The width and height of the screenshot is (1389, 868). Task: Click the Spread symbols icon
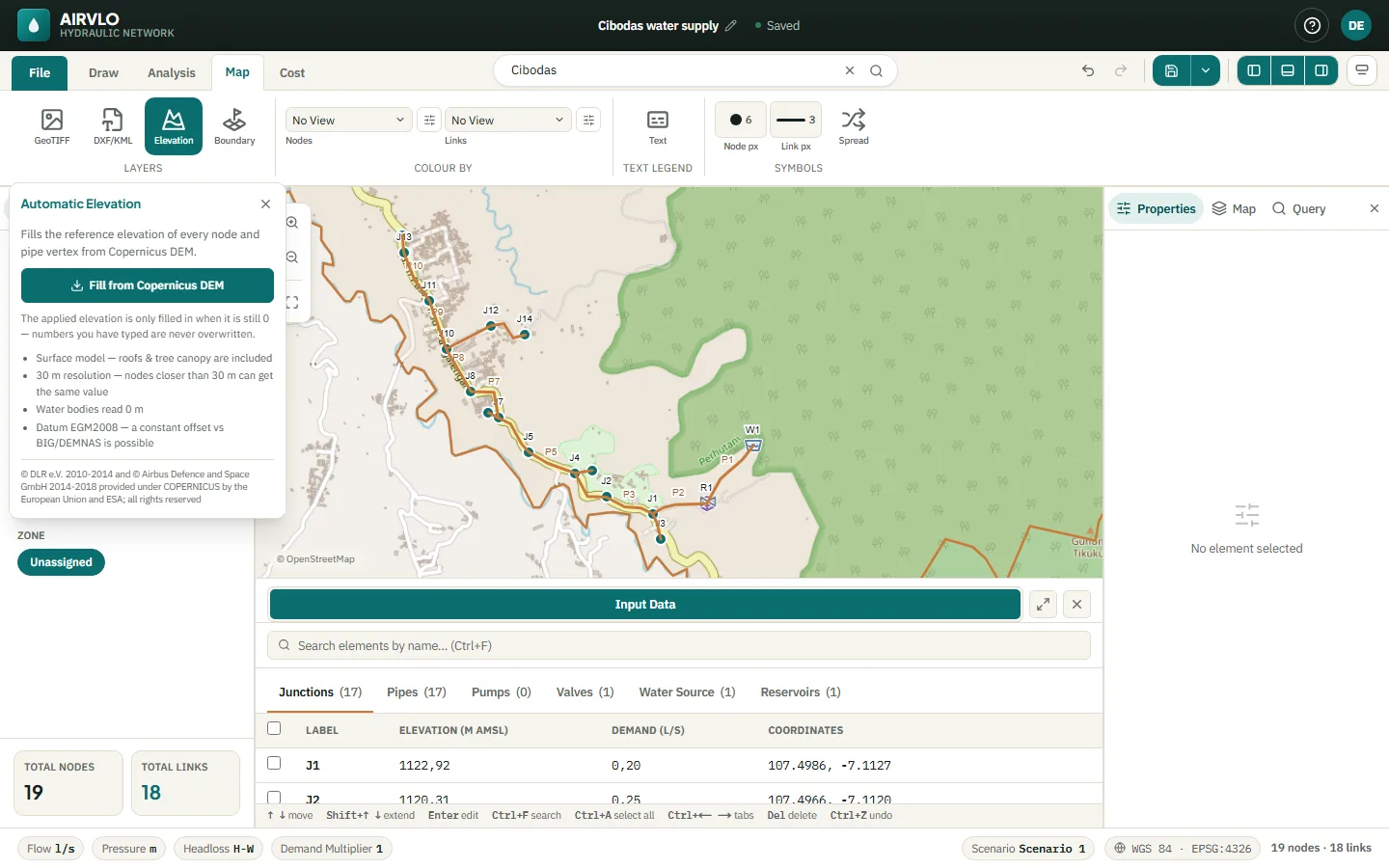tap(854, 126)
